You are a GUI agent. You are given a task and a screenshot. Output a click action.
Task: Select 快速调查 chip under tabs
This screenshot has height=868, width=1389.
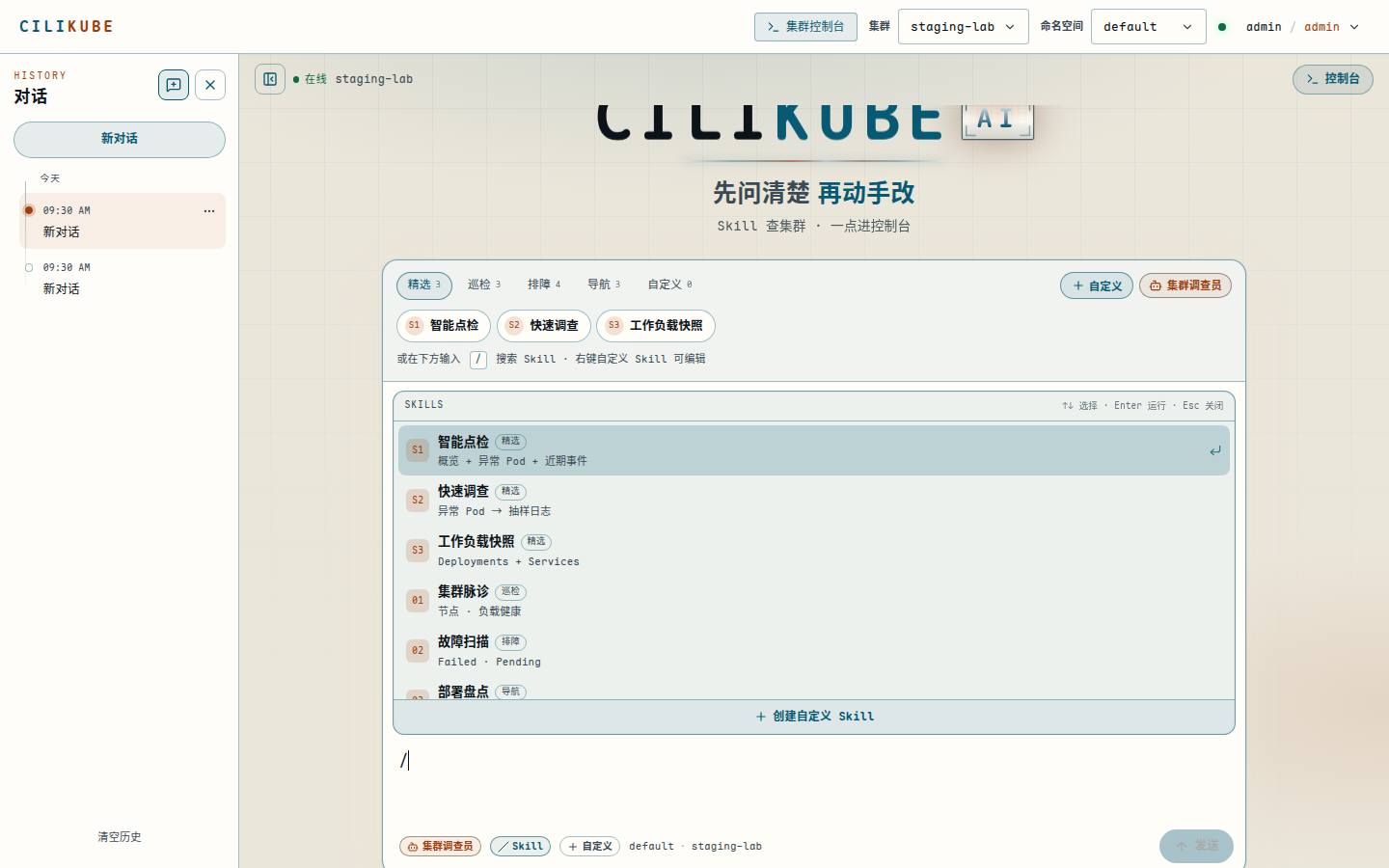[544, 326]
